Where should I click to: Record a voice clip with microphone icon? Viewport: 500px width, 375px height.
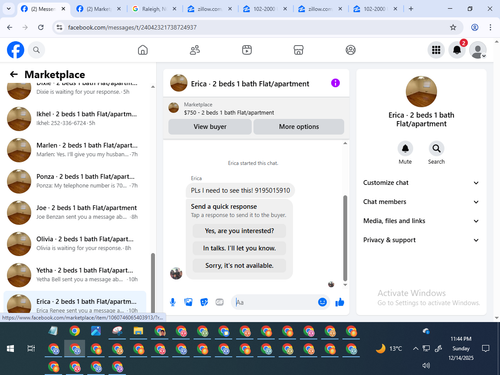[173, 302]
